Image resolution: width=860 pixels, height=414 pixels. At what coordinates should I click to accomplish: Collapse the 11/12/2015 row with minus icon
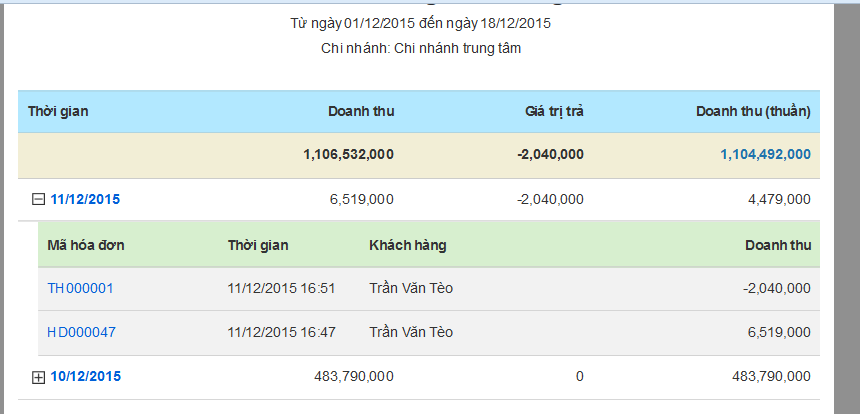38,200
